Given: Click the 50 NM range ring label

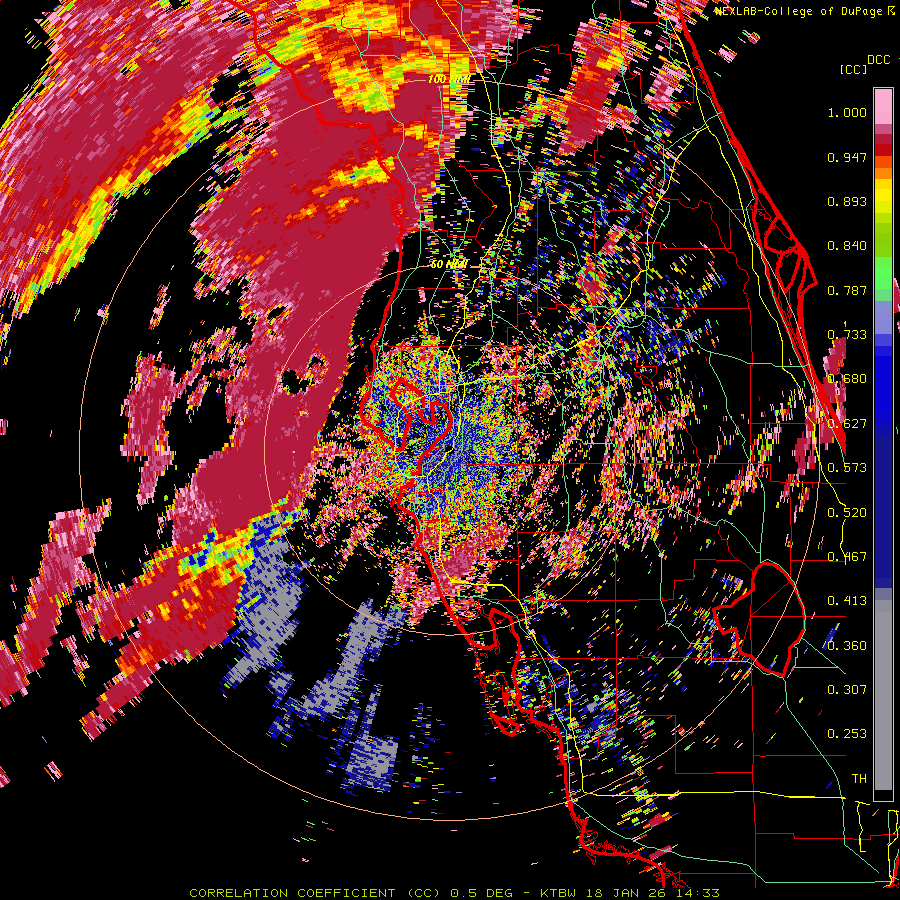Looking at the screenshot, I should coord(449,264).
